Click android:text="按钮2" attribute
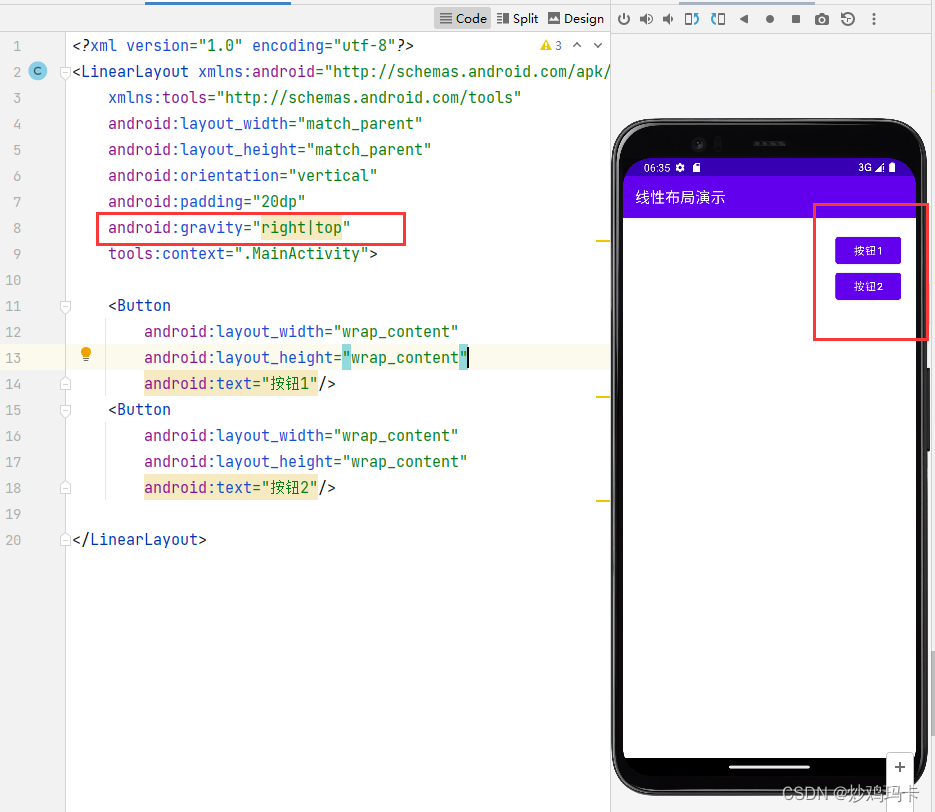Screen dimensions: 935x812 tap(231, 488)
